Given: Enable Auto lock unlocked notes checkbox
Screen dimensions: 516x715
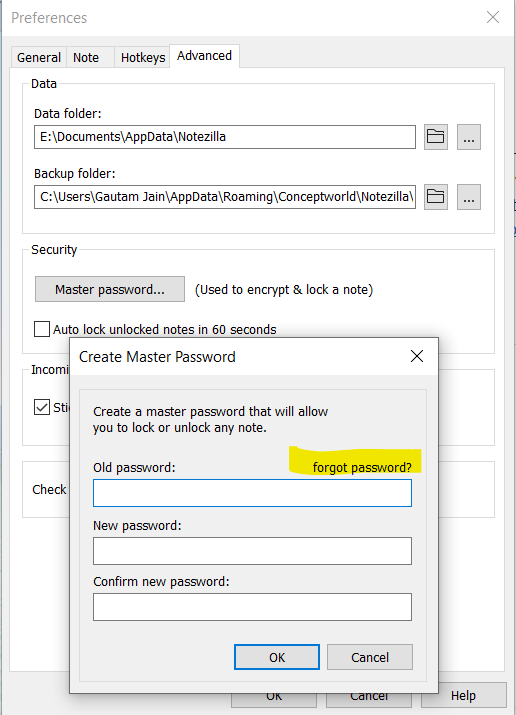Looking at the screenshot, I should (x=42, y=329).
